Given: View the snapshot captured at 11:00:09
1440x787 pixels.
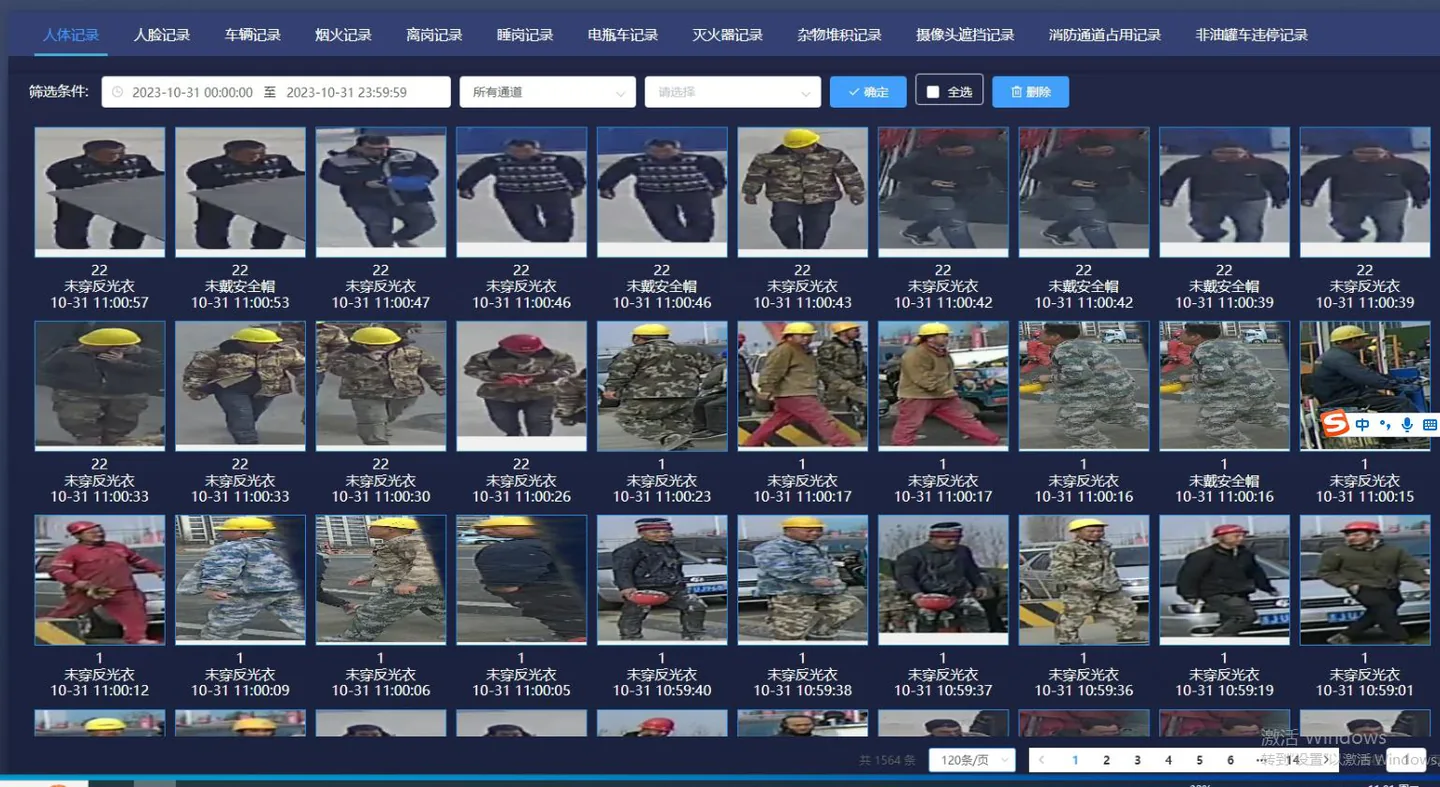Looking at the screenshot, I should (x=240, y=580).
